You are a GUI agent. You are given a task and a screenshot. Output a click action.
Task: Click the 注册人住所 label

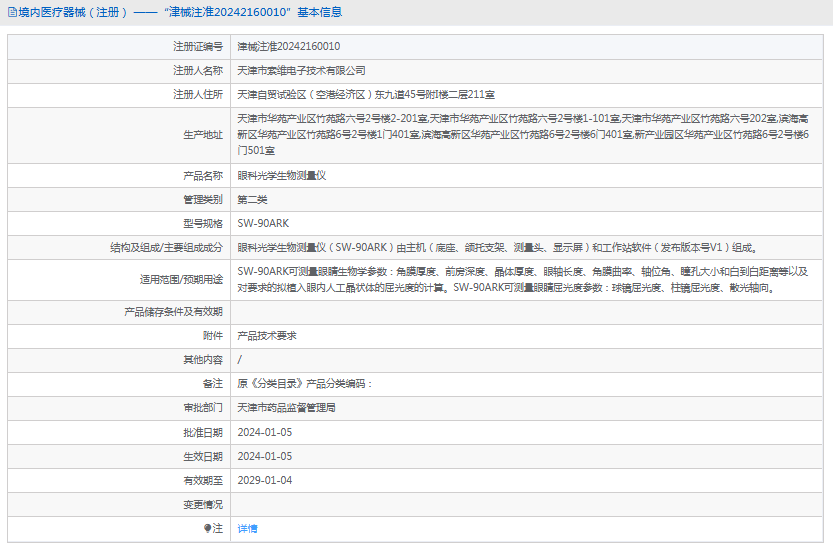198,95
